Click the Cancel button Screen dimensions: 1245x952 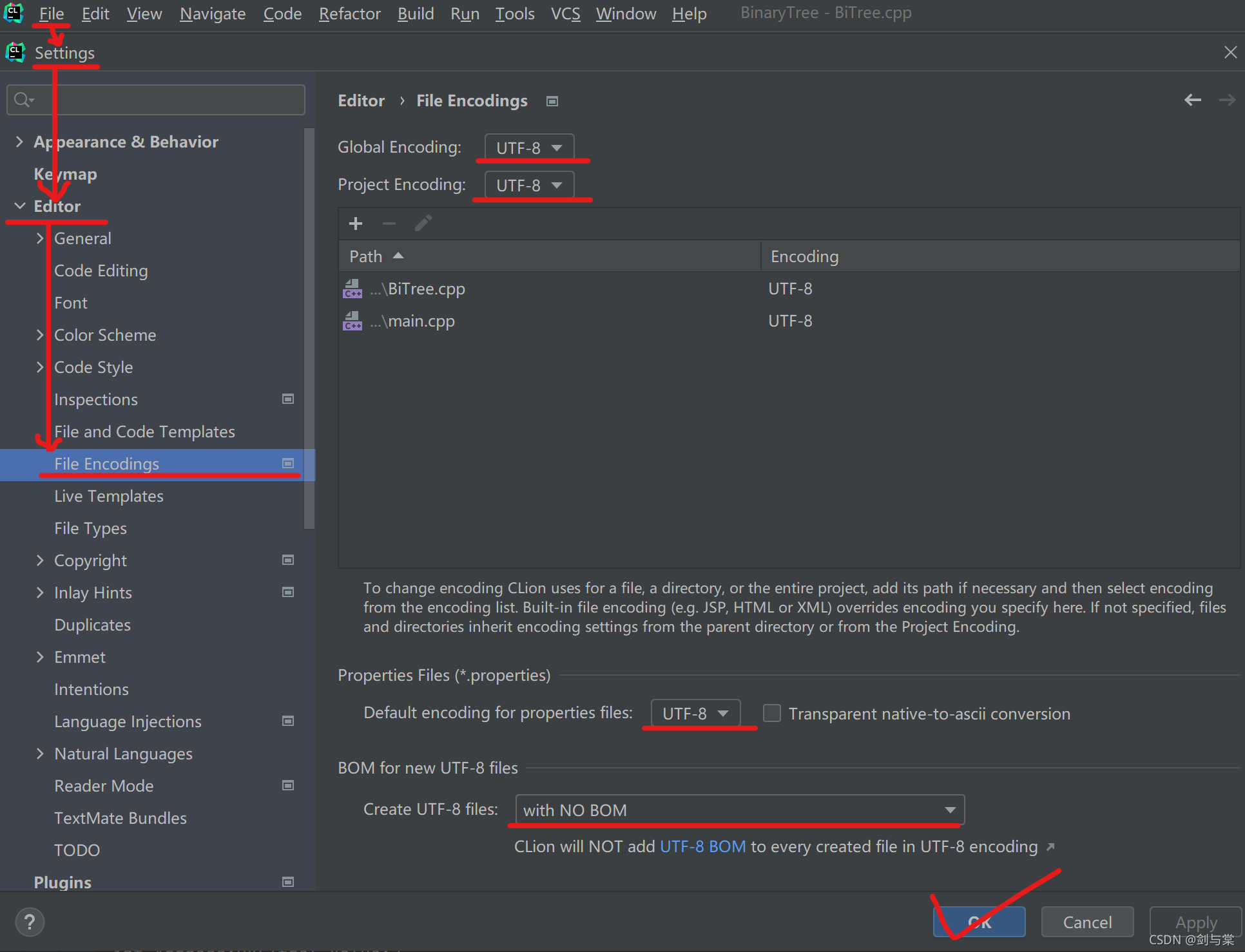point(1087,922)
